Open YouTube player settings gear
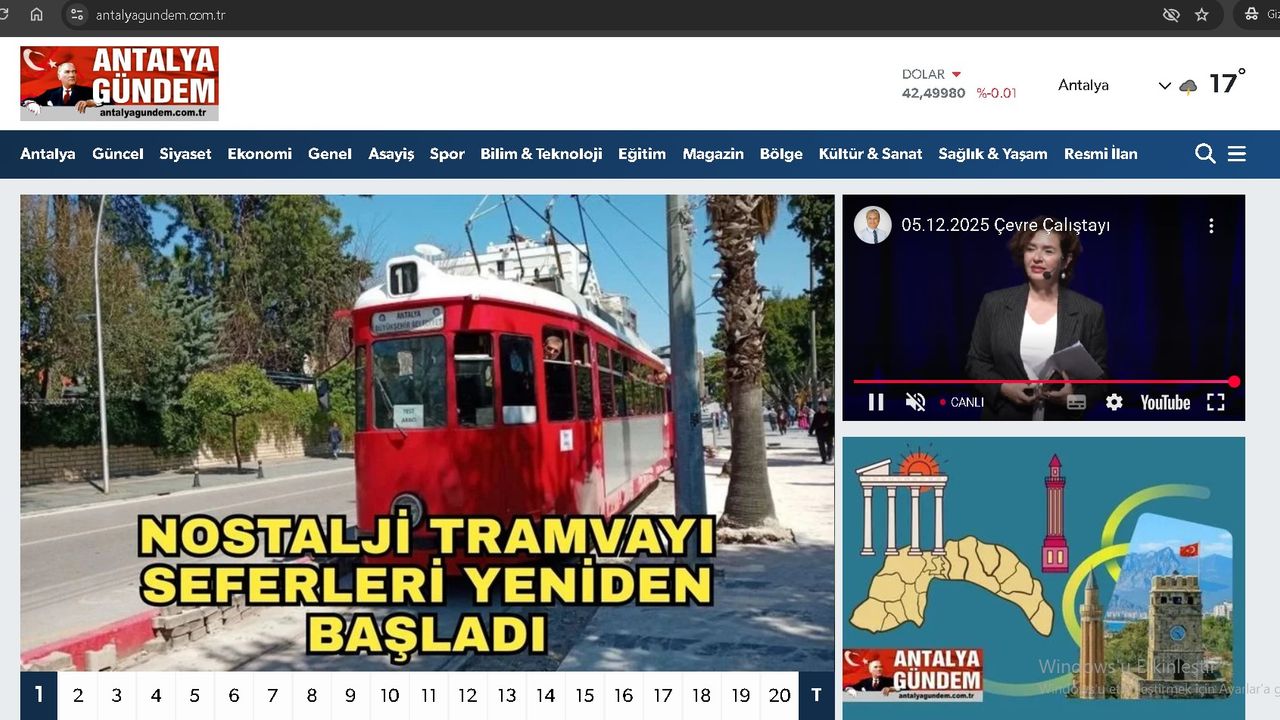This screenshot has width=1280, height=720. tap(1114, 402)
